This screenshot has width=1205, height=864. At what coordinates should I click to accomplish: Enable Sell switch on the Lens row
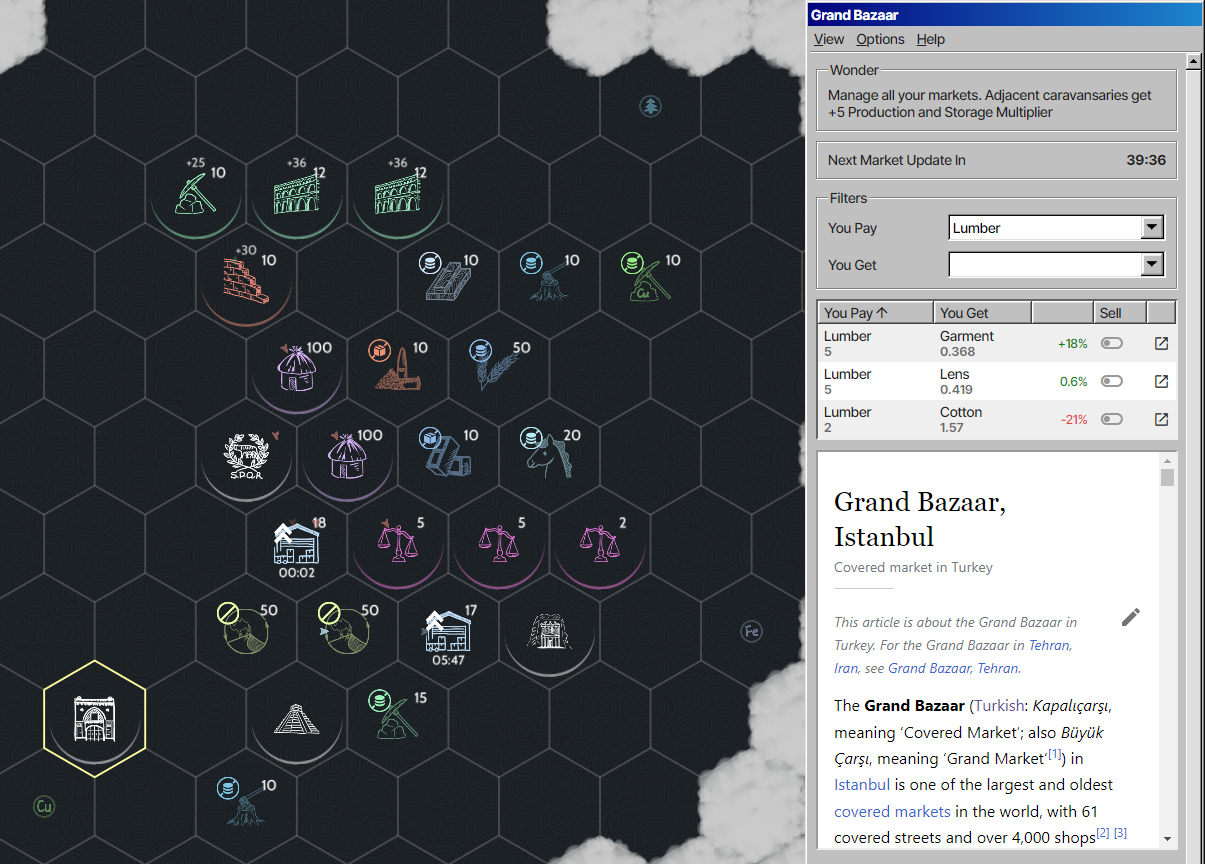(1111, 381)
